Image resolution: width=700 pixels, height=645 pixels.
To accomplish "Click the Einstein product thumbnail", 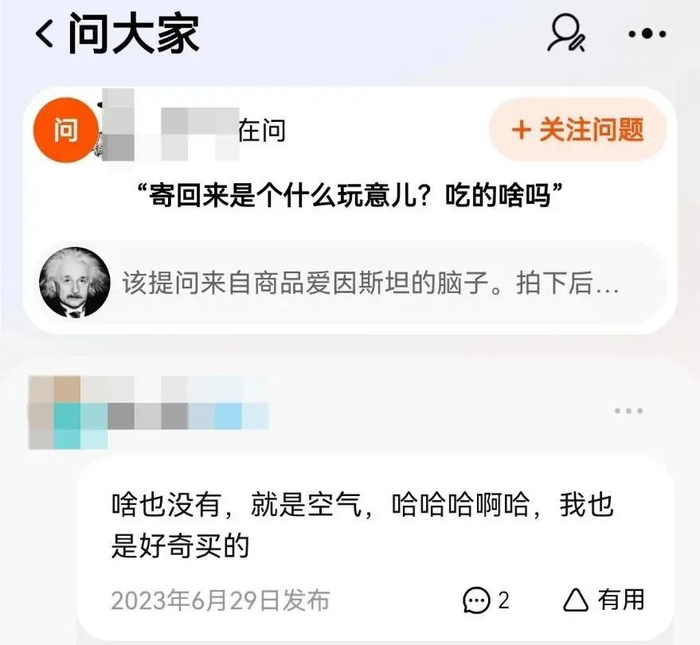I will point(75,282).
